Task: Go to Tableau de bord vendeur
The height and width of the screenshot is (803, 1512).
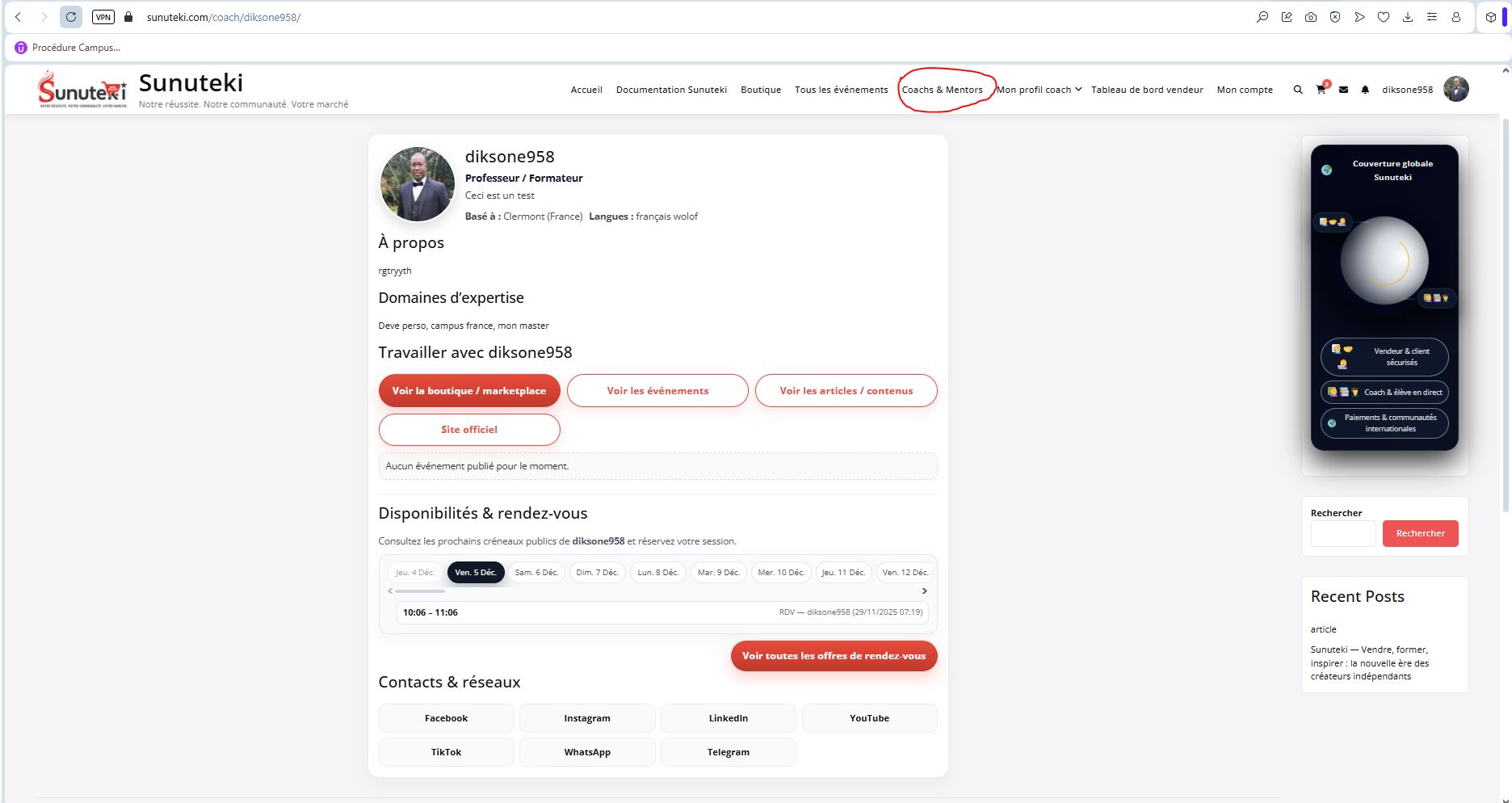Action: 1147,90
